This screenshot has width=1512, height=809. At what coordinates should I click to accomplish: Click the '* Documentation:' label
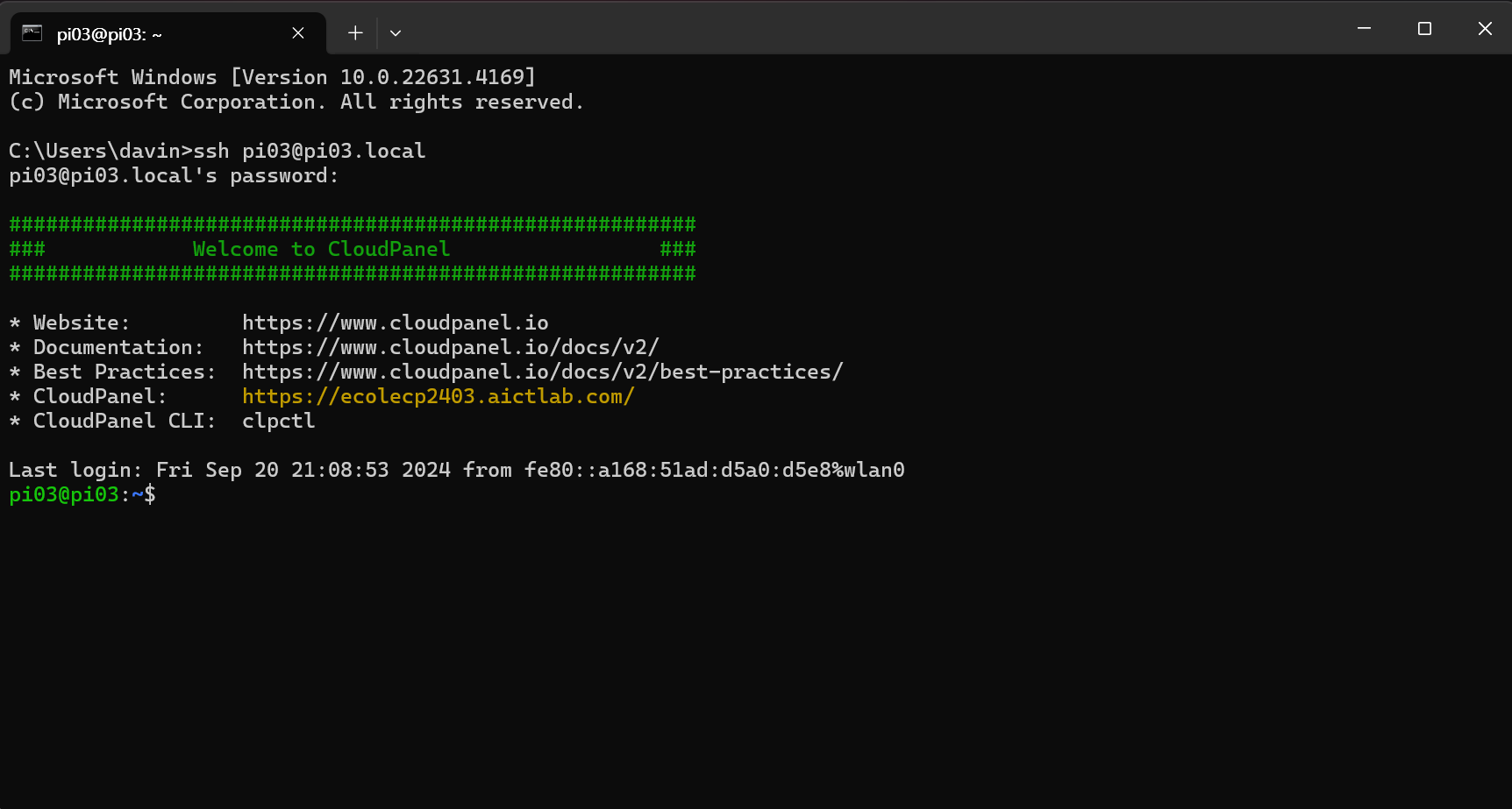(106, 347)
